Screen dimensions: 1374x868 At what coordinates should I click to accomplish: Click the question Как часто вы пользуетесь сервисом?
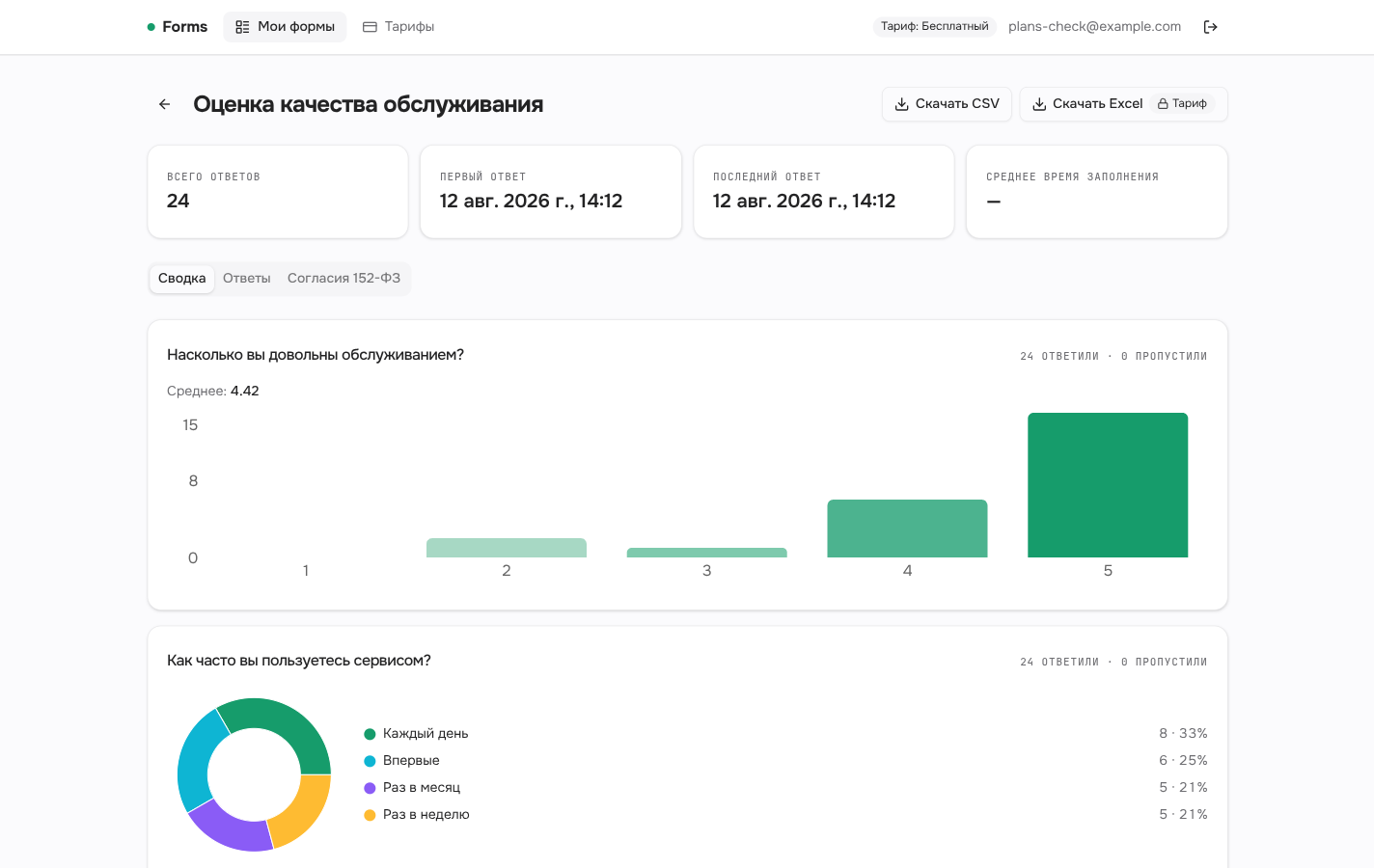[299, 661]
